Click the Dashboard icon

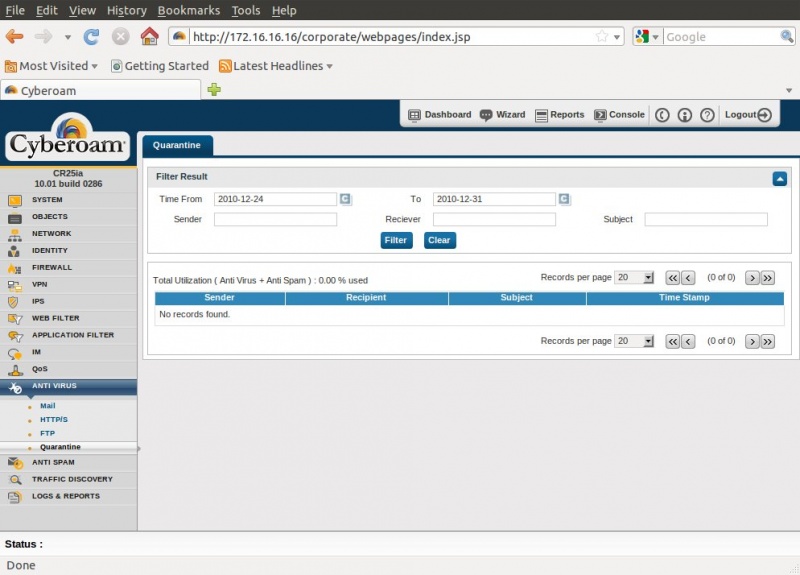414,115
